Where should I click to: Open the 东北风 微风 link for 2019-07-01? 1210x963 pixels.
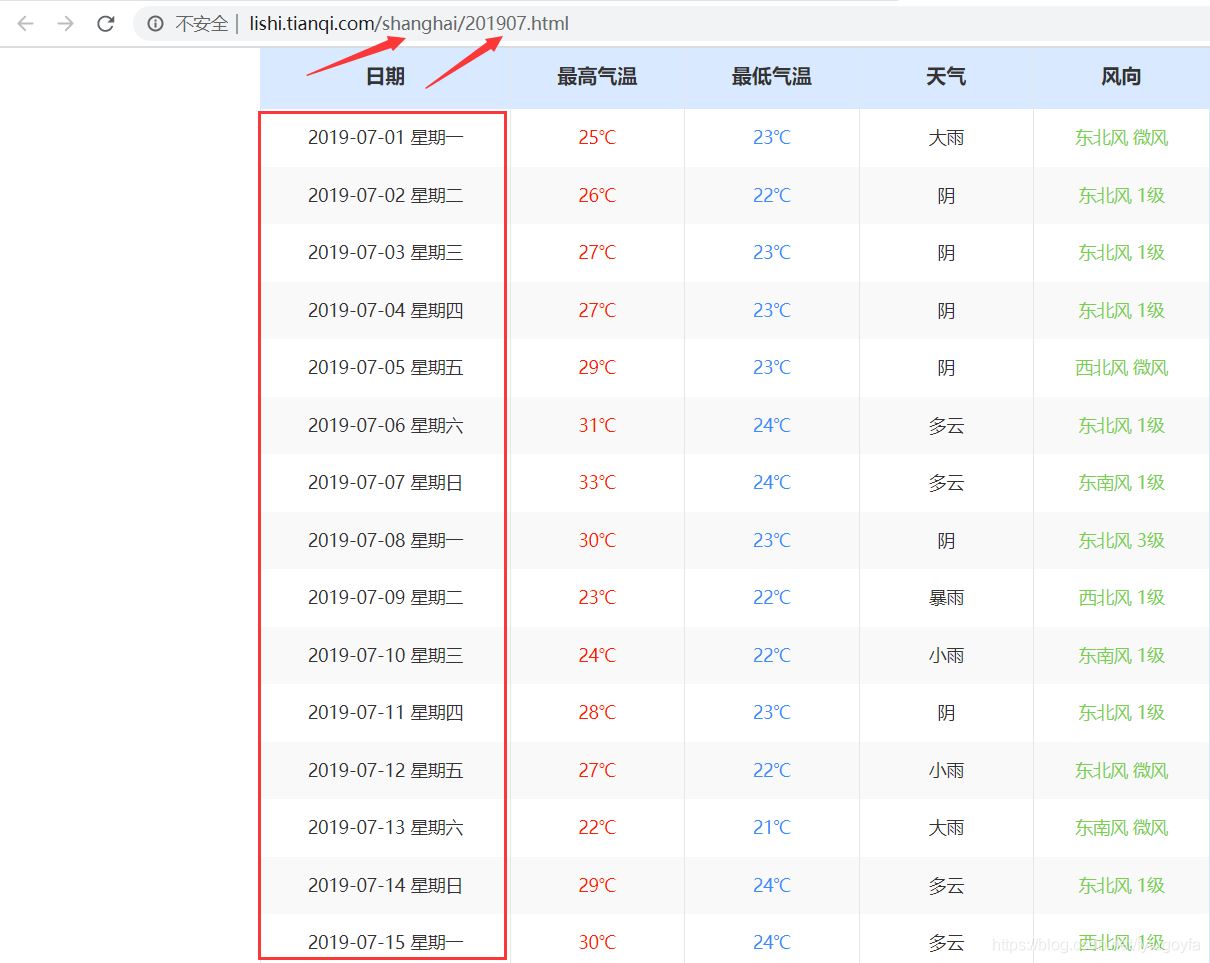(x=1121, y=137)
